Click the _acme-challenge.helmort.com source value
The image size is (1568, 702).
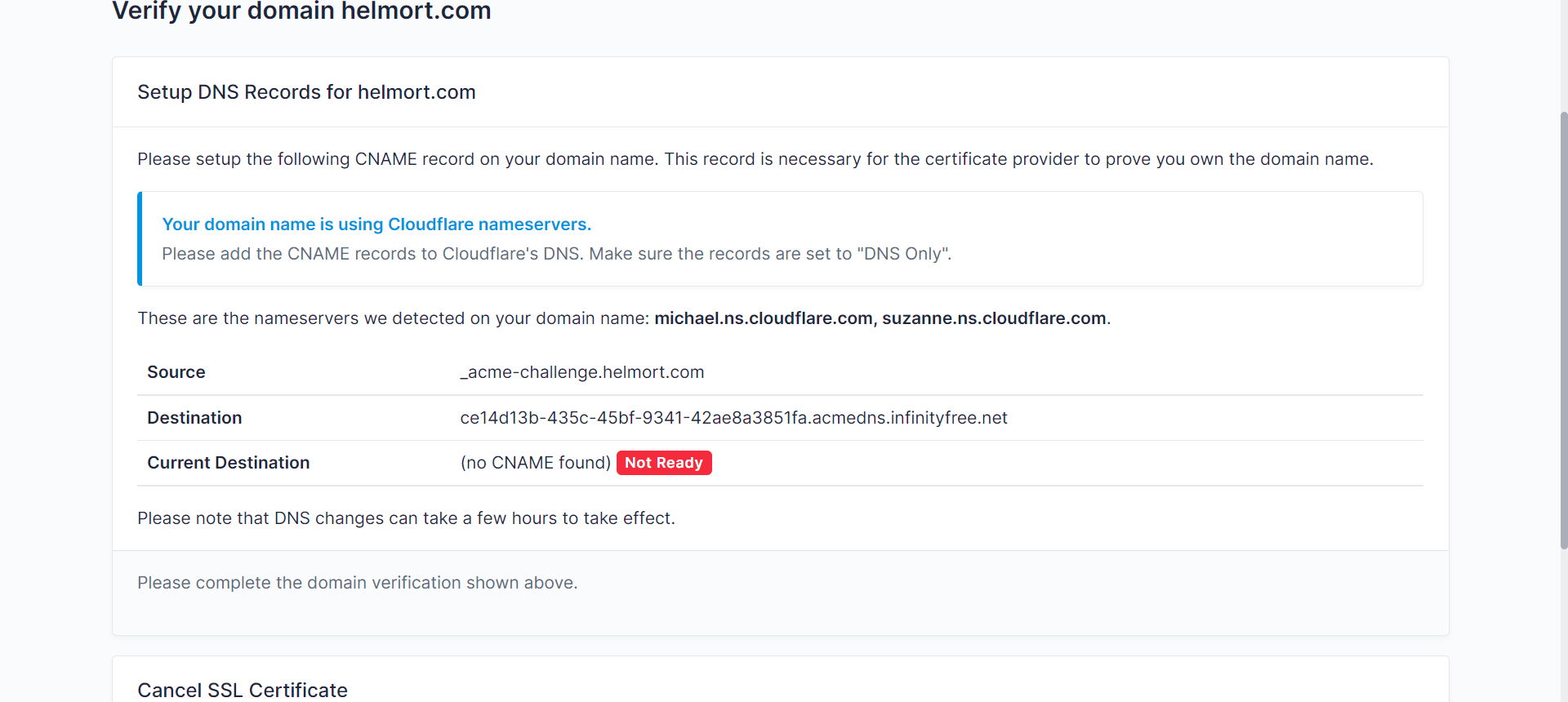581,372
